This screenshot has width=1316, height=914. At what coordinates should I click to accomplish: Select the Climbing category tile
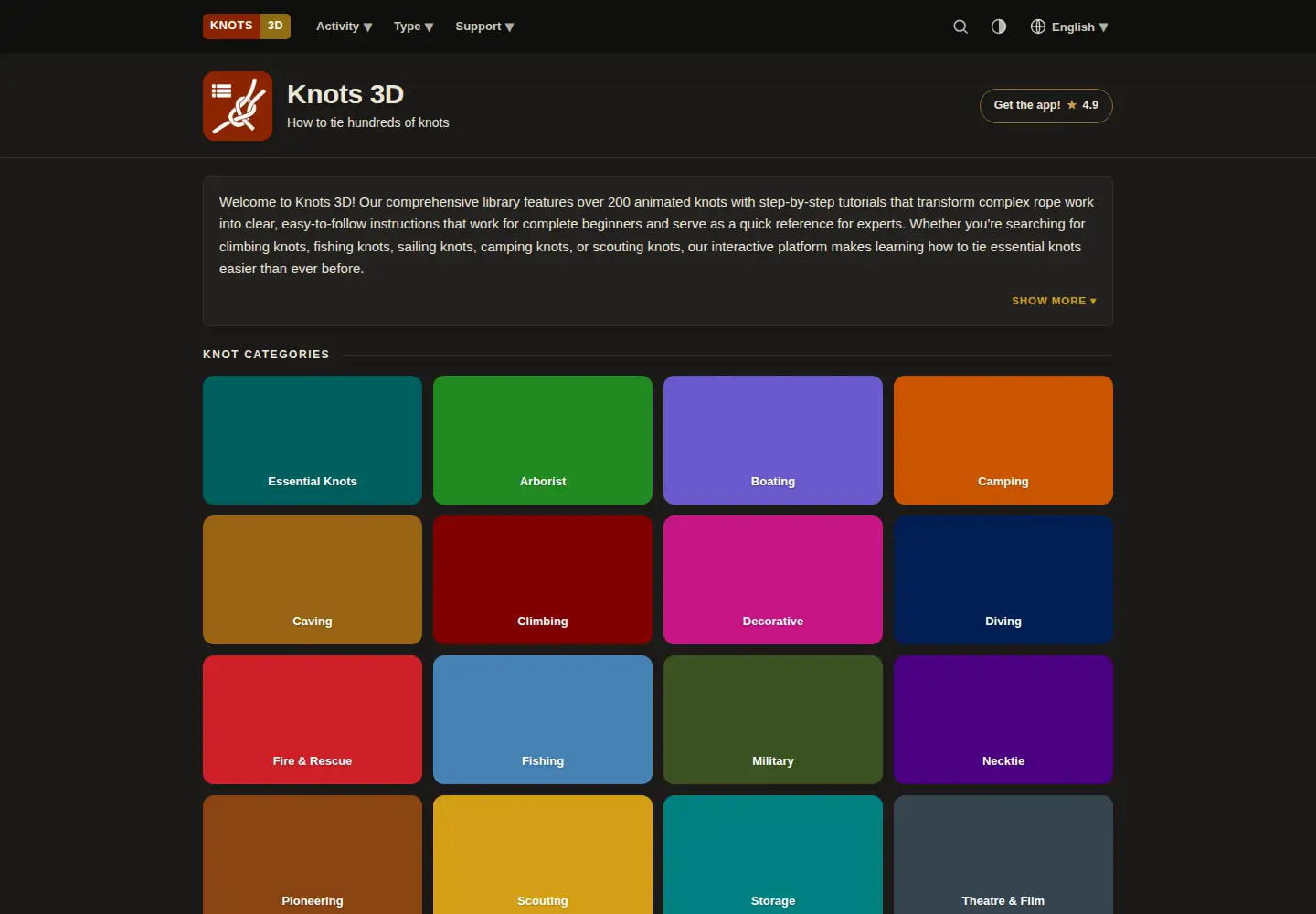(543, 579)
